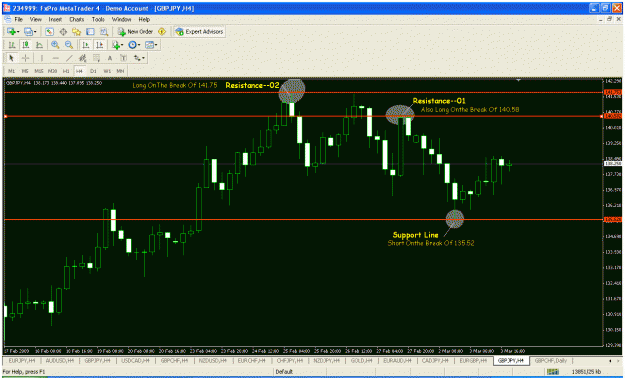Select the M5 timeframe button
Viewport: 625px width, 378px height.
click(25, 71)
